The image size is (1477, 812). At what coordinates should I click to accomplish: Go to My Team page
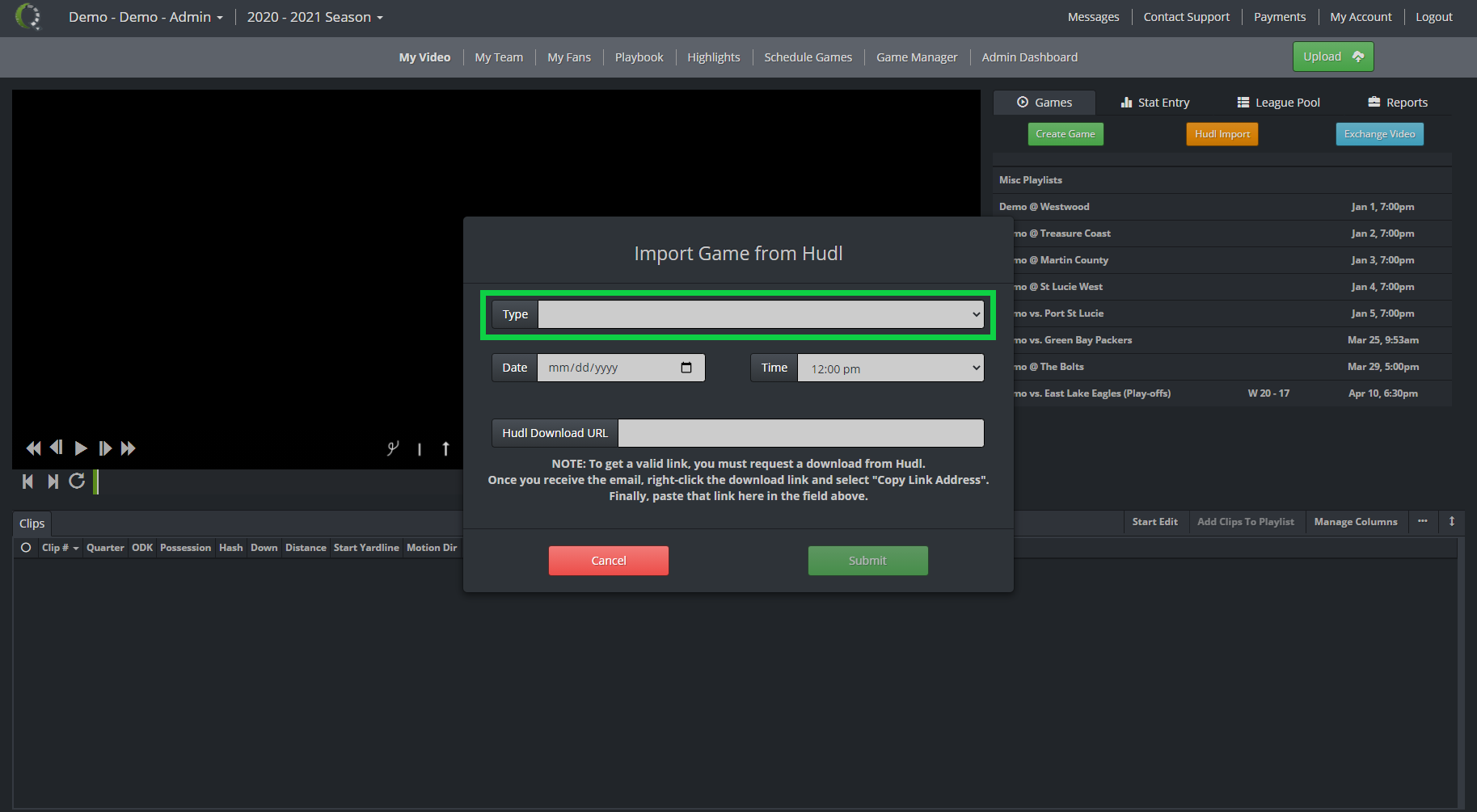point(499,57)
